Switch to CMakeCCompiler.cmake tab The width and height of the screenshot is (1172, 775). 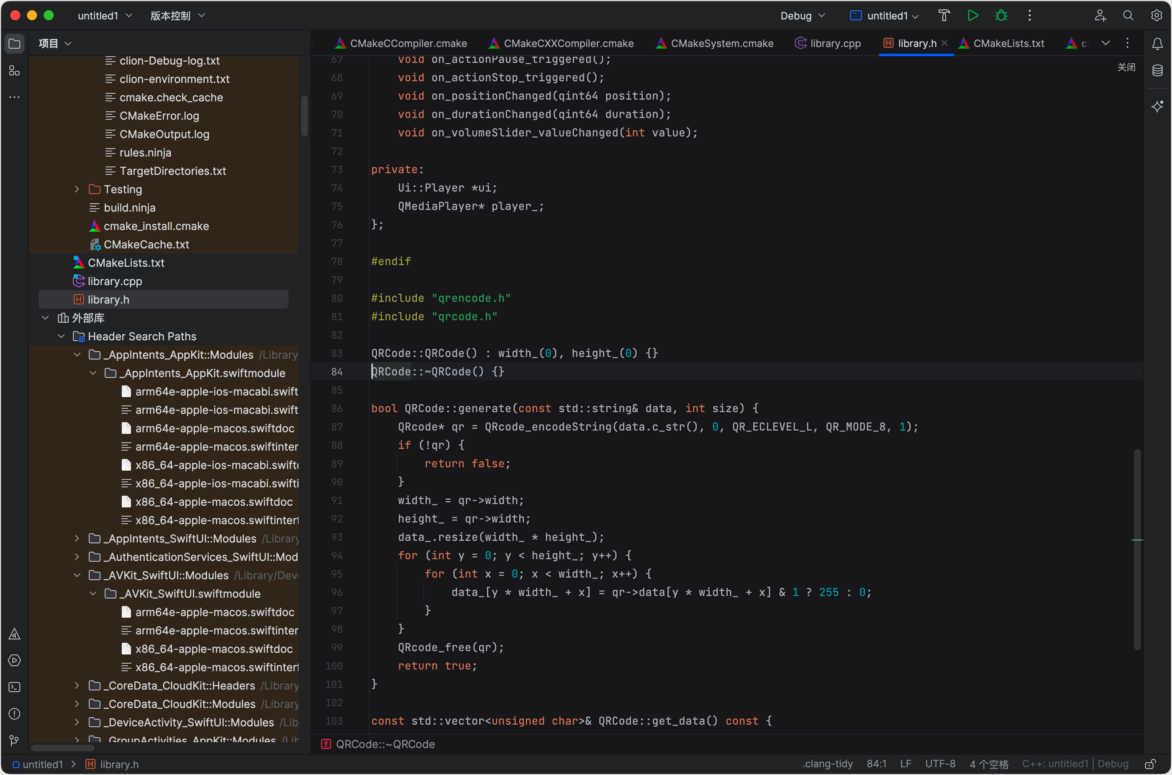click(x=401, y=43)
